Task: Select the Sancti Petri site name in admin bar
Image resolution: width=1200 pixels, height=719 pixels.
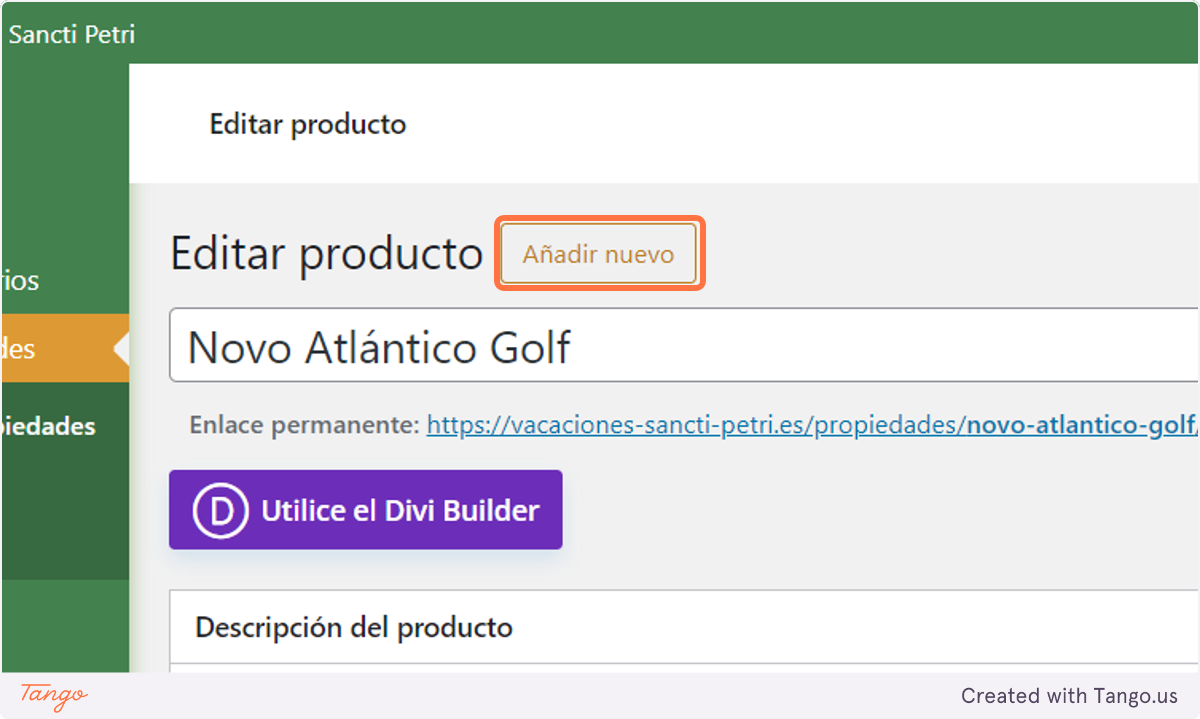Action: [x=70, y=34]
